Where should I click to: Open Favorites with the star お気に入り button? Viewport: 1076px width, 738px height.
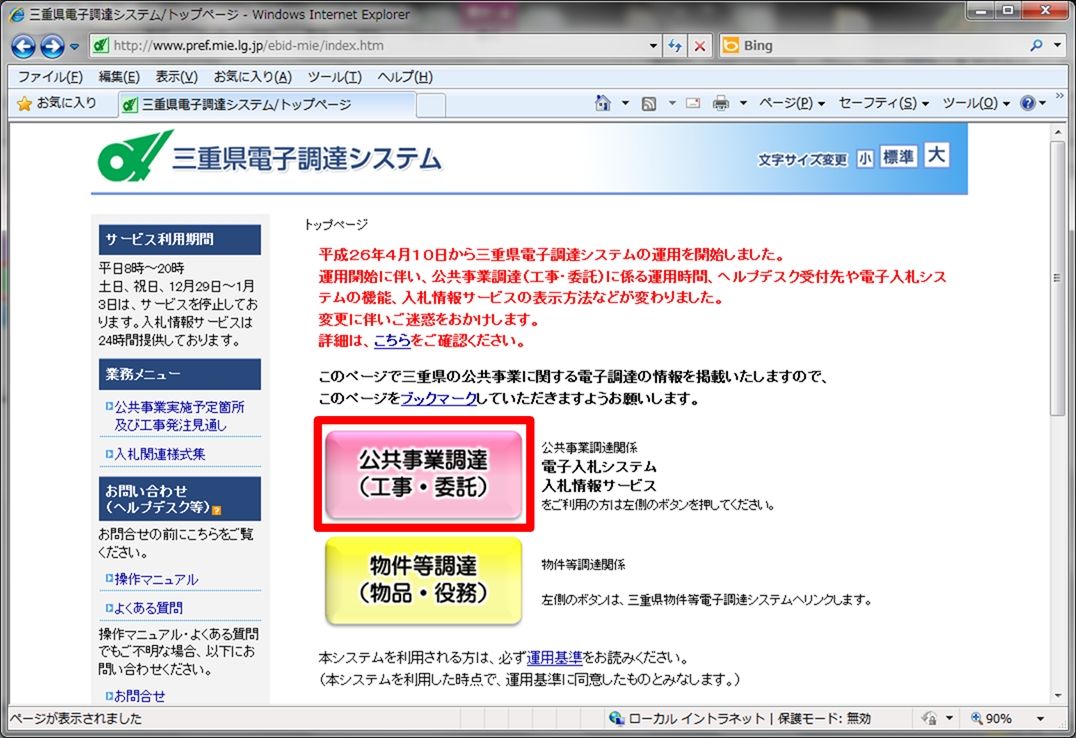click(57, 103)
